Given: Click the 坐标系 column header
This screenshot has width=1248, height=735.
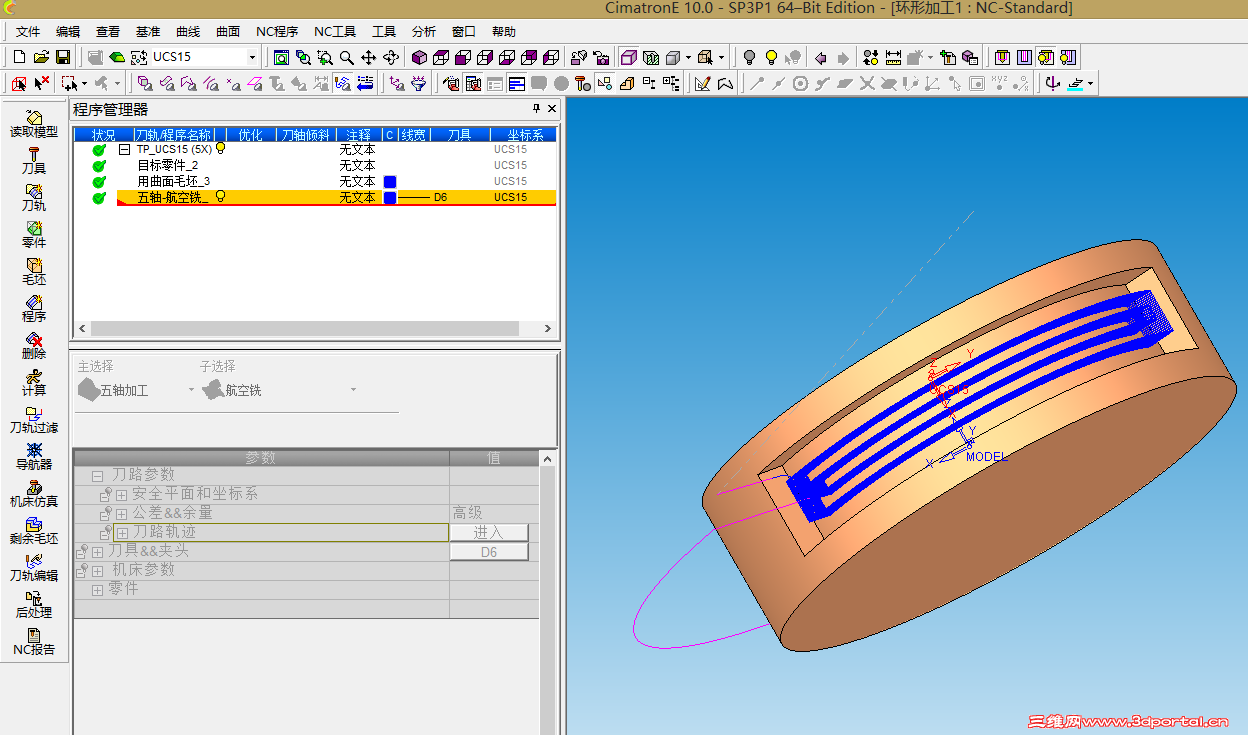Looking at the screenshot, I should tap(524, 134).
